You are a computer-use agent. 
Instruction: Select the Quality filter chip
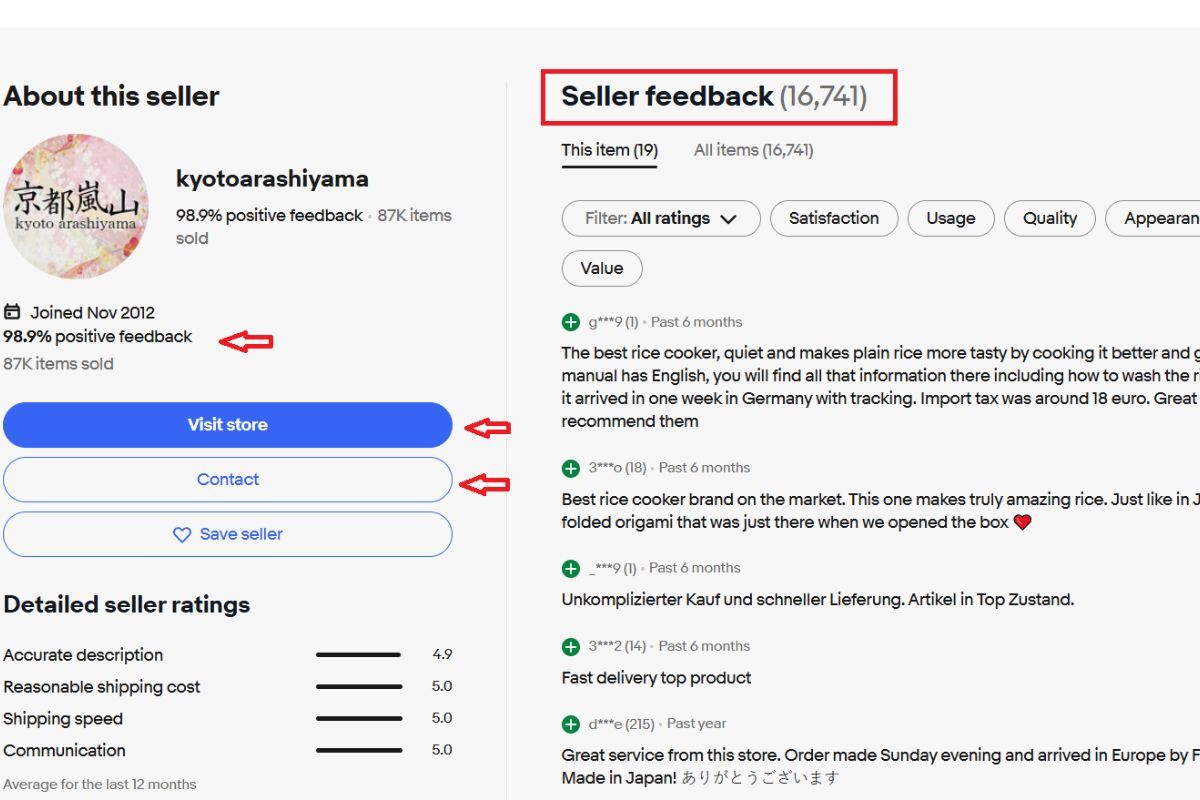coord(1050,218)
